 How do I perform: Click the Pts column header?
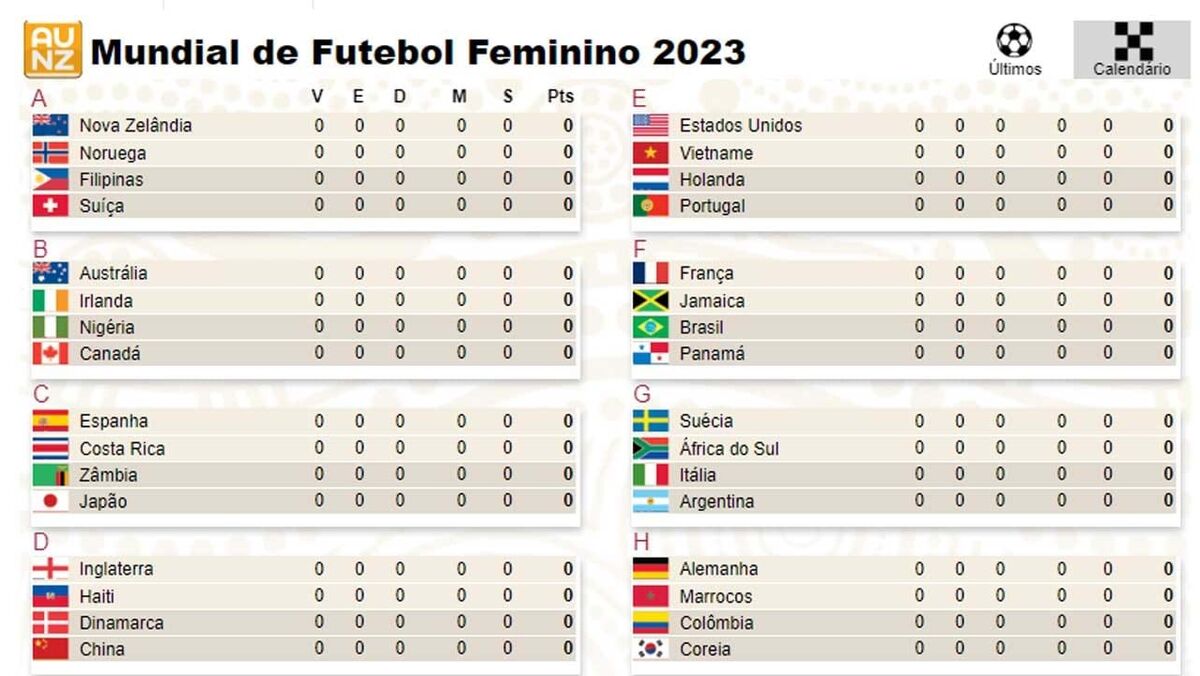561,96
